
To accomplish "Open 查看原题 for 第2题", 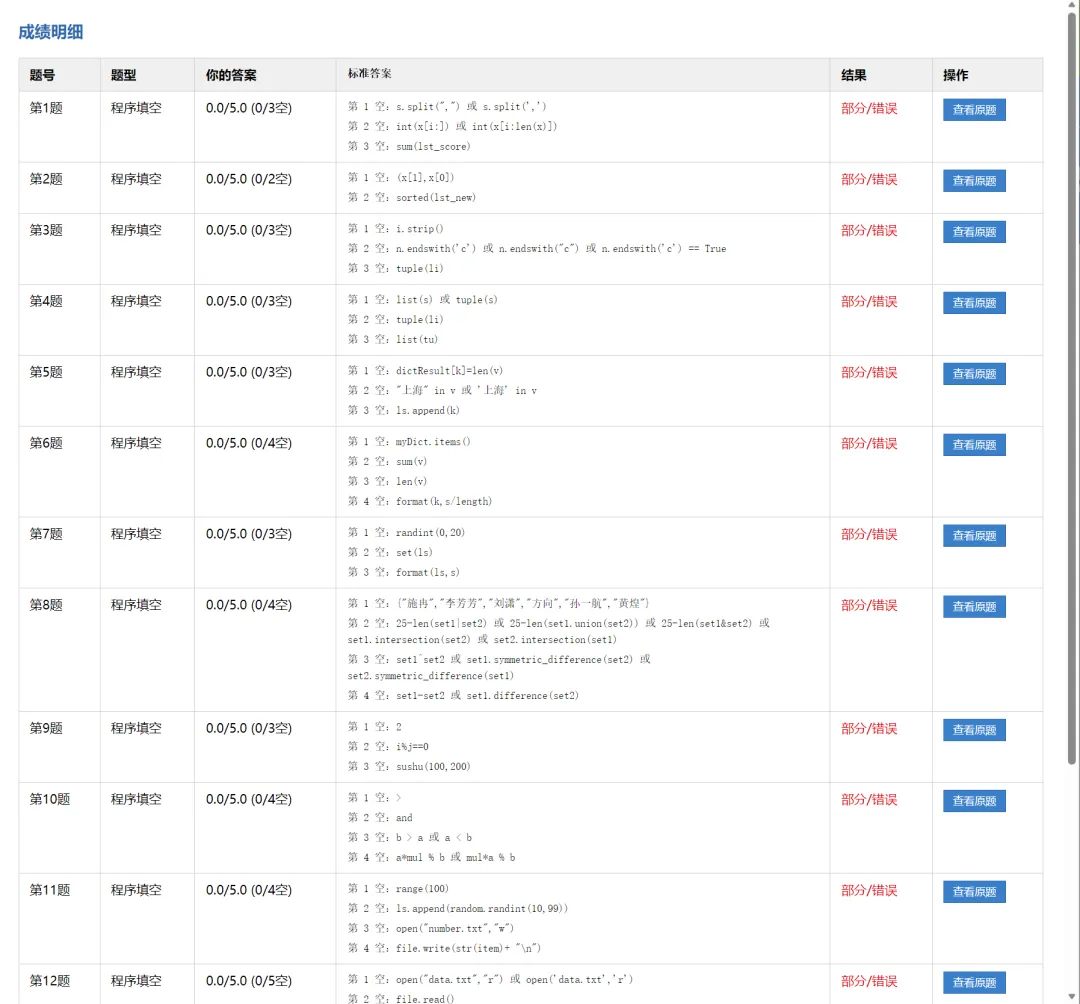I will pos(974,180).
